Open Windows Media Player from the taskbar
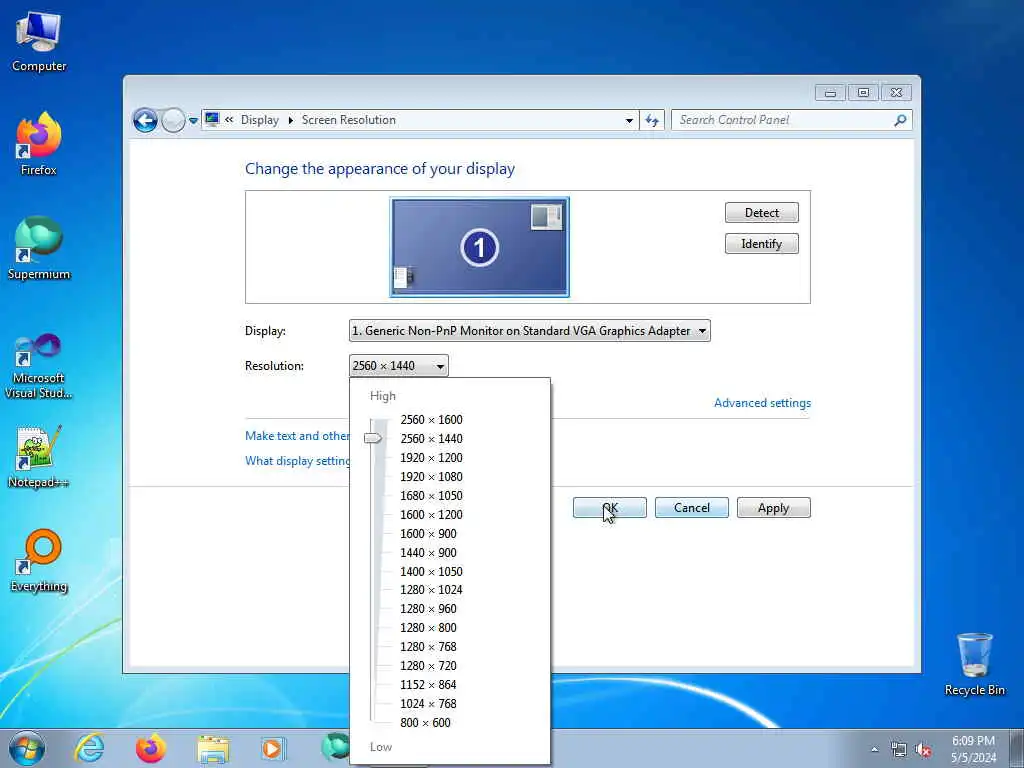1024x768 pixels. (x=273, y=748)
